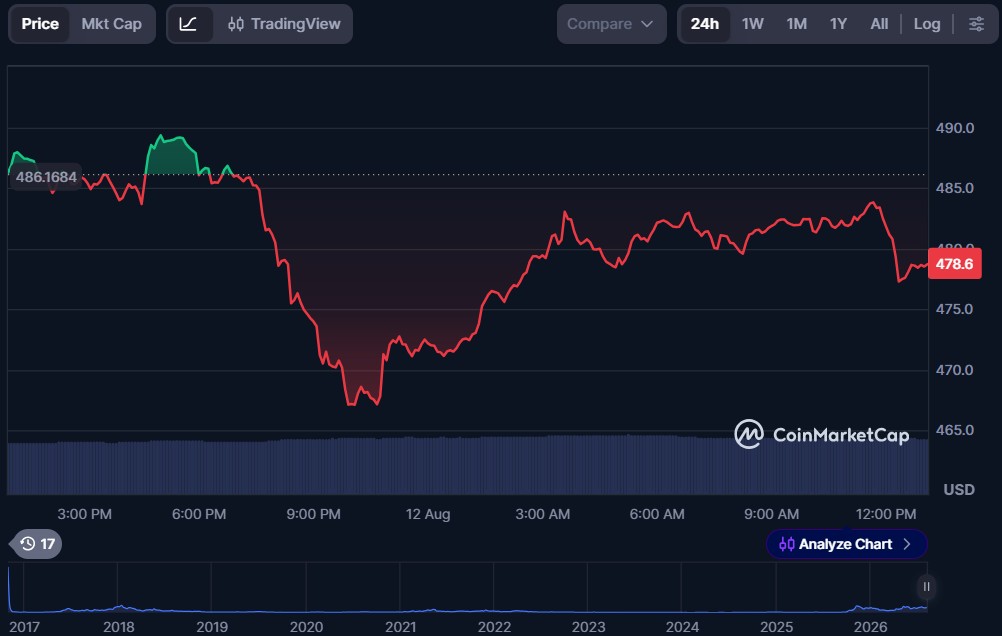Click the 475.0 price axis label
The height and width of the screenshot is (636, 1002).
[x=955, y=309]
